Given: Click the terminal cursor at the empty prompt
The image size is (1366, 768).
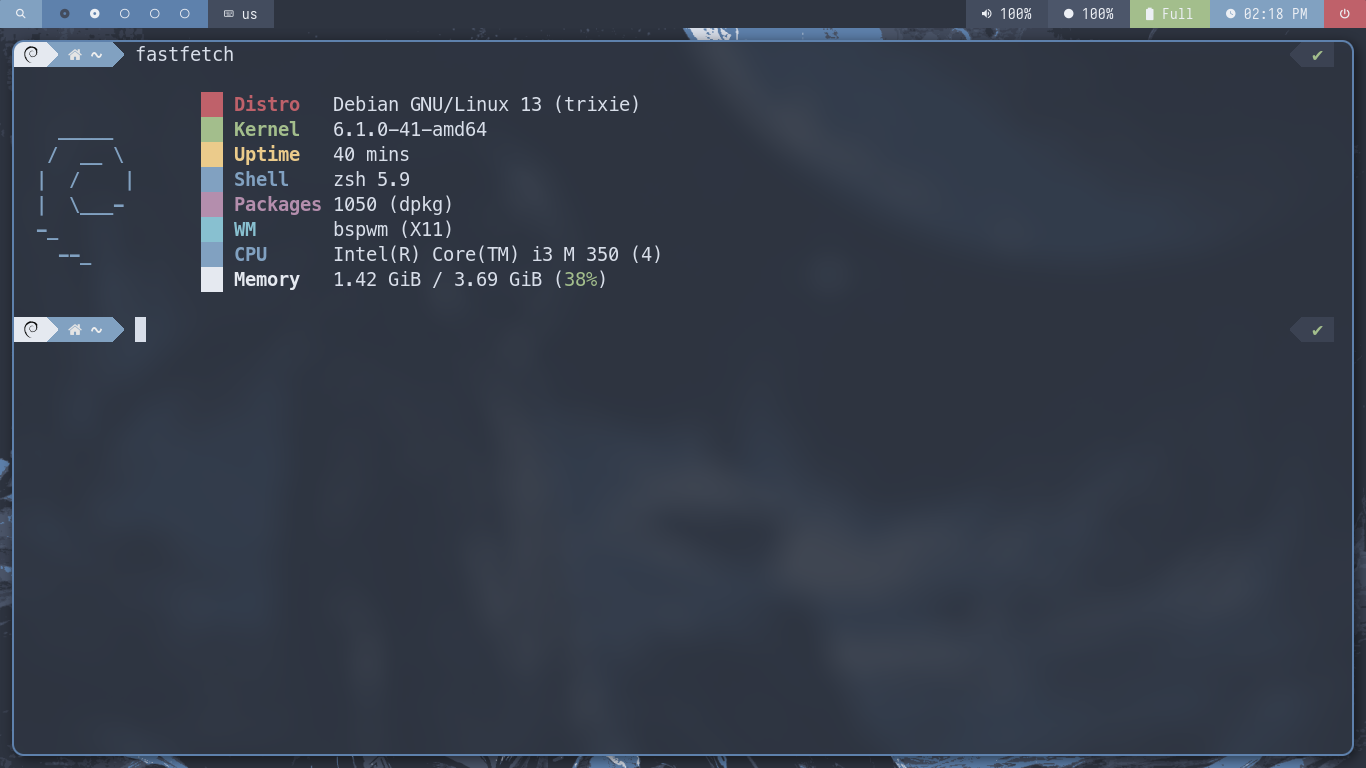Looking at the screenshot, I should (141, 330).
